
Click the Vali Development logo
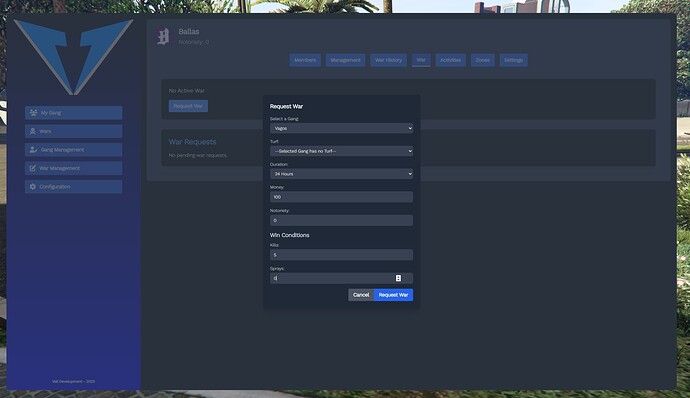click(x=73, y=57)
